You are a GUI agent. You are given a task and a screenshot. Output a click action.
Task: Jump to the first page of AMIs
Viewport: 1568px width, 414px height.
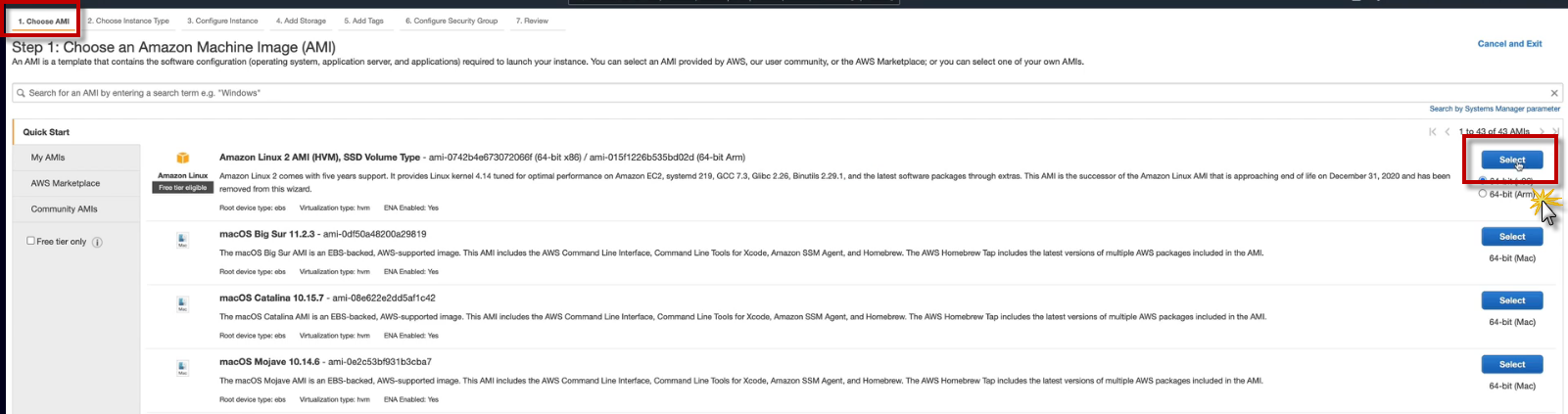click(1433, 132)
